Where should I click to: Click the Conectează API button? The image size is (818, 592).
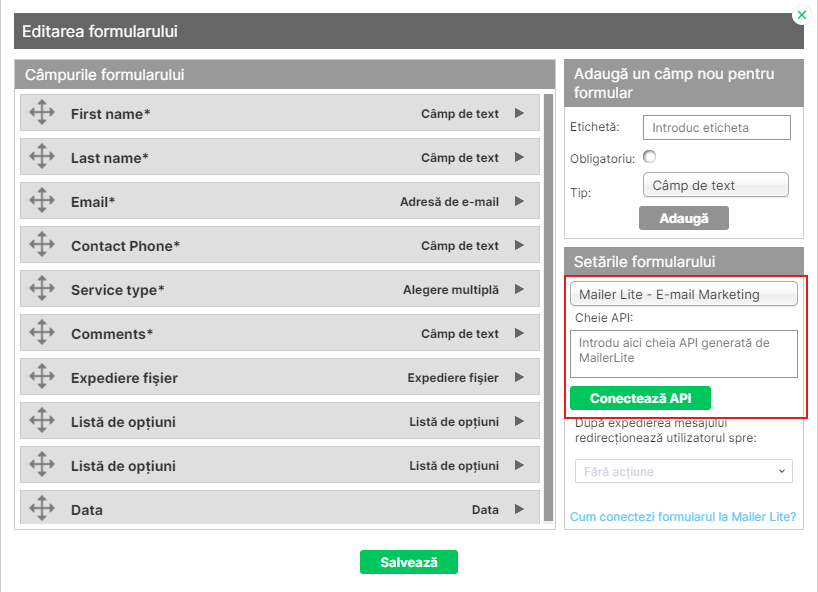[x=640, y=398]
